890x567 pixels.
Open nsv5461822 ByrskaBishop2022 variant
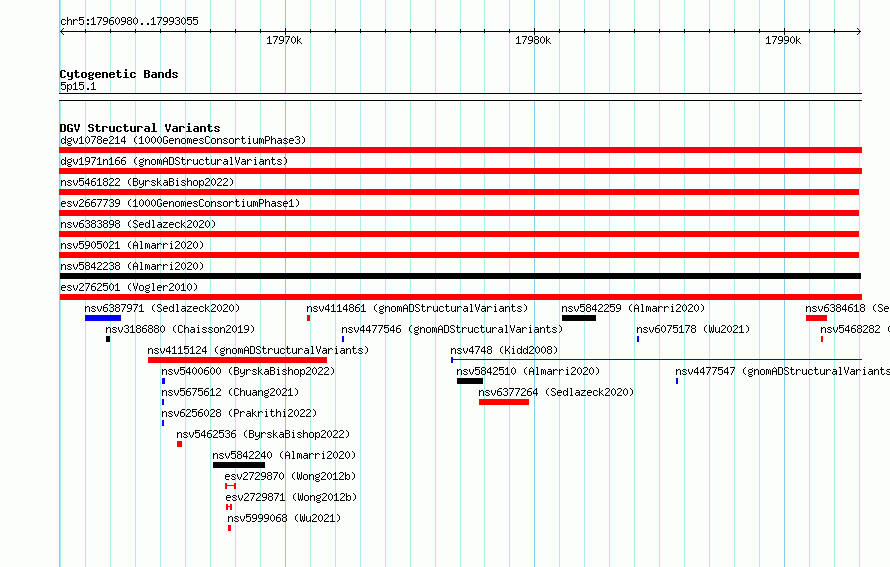click(147, 182)
